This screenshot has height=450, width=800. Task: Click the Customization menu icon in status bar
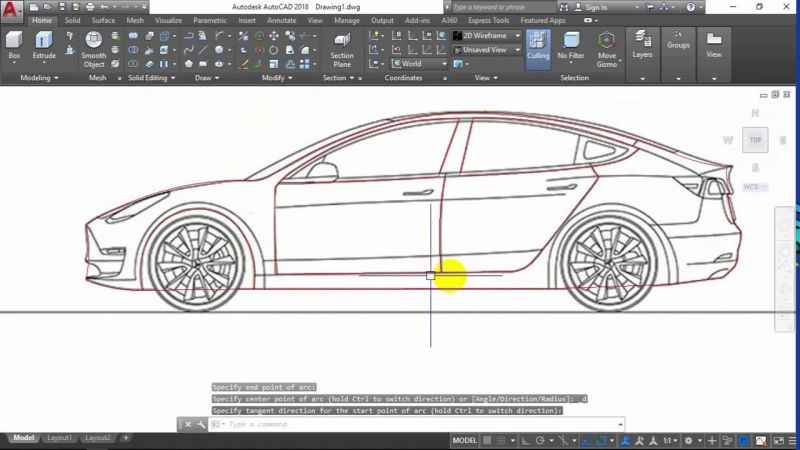[792, 440]
